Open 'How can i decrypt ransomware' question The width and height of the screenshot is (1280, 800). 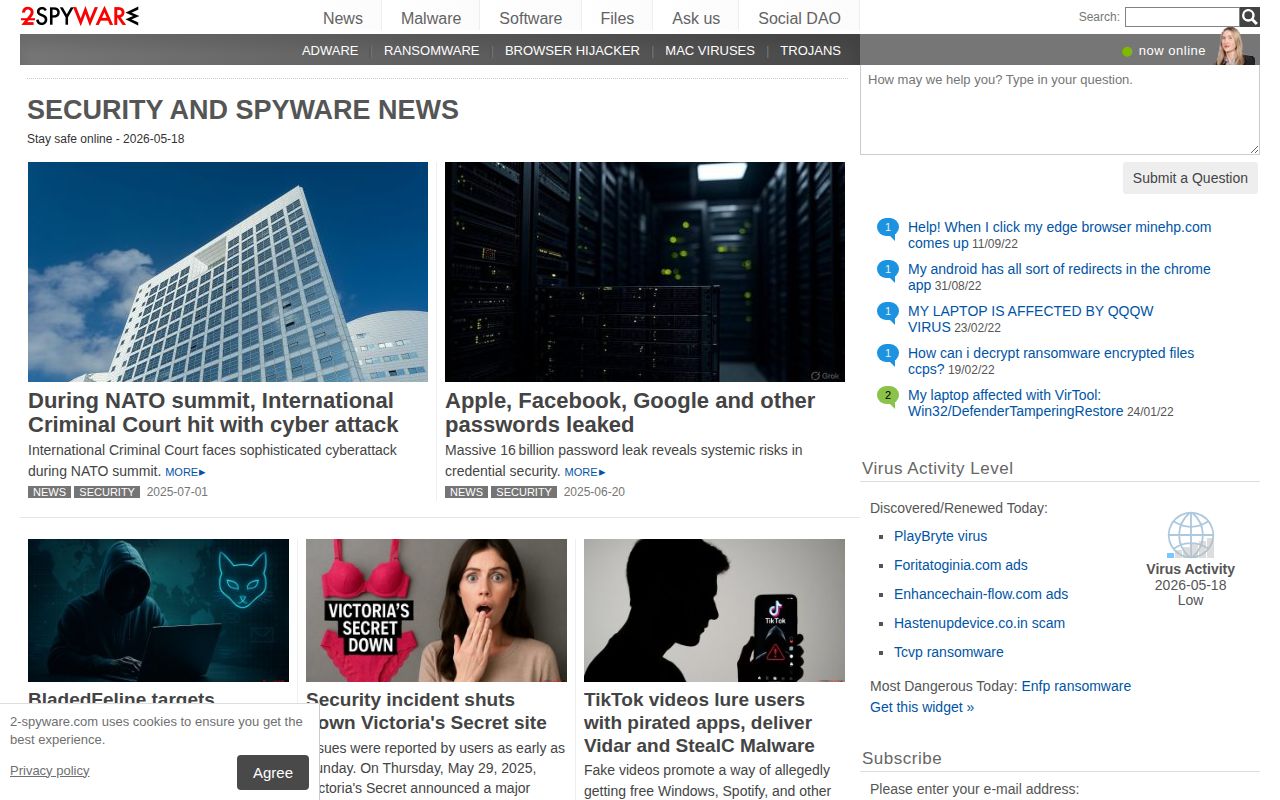point(1051,361)
